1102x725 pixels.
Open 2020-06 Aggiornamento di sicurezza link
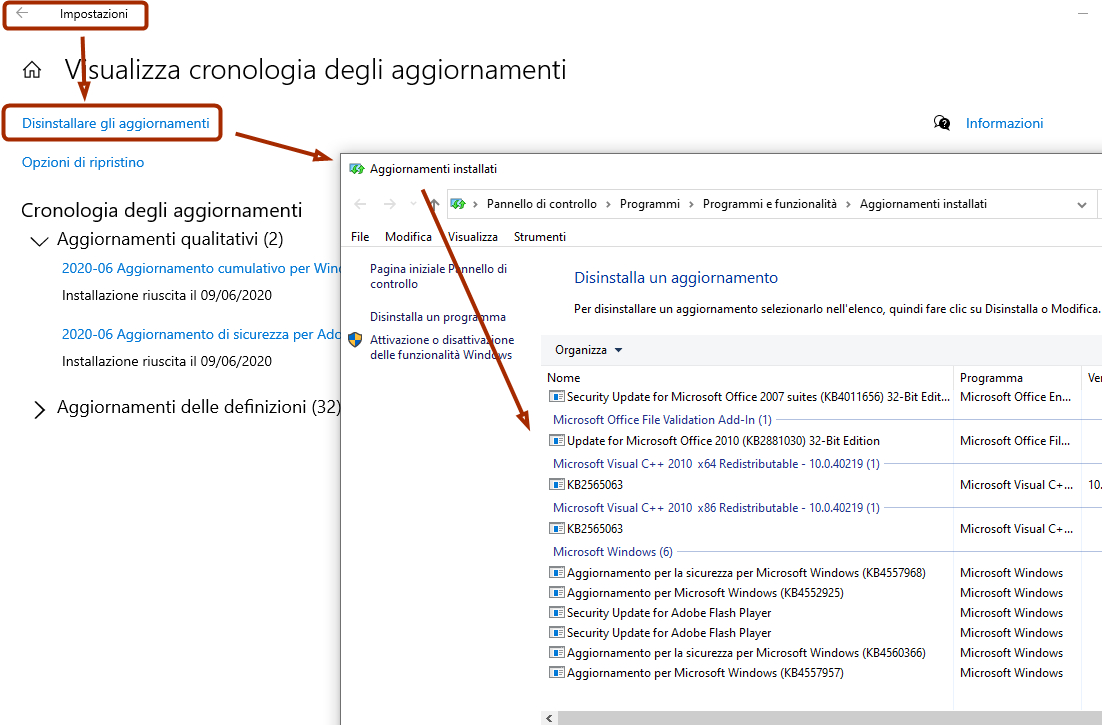(x=201, y=334)
